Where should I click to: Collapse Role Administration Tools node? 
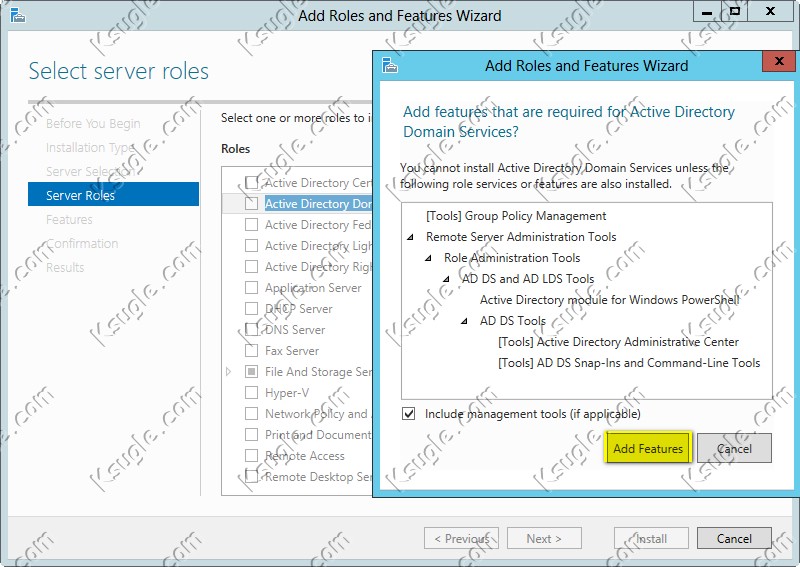click(x=429, y=258)
